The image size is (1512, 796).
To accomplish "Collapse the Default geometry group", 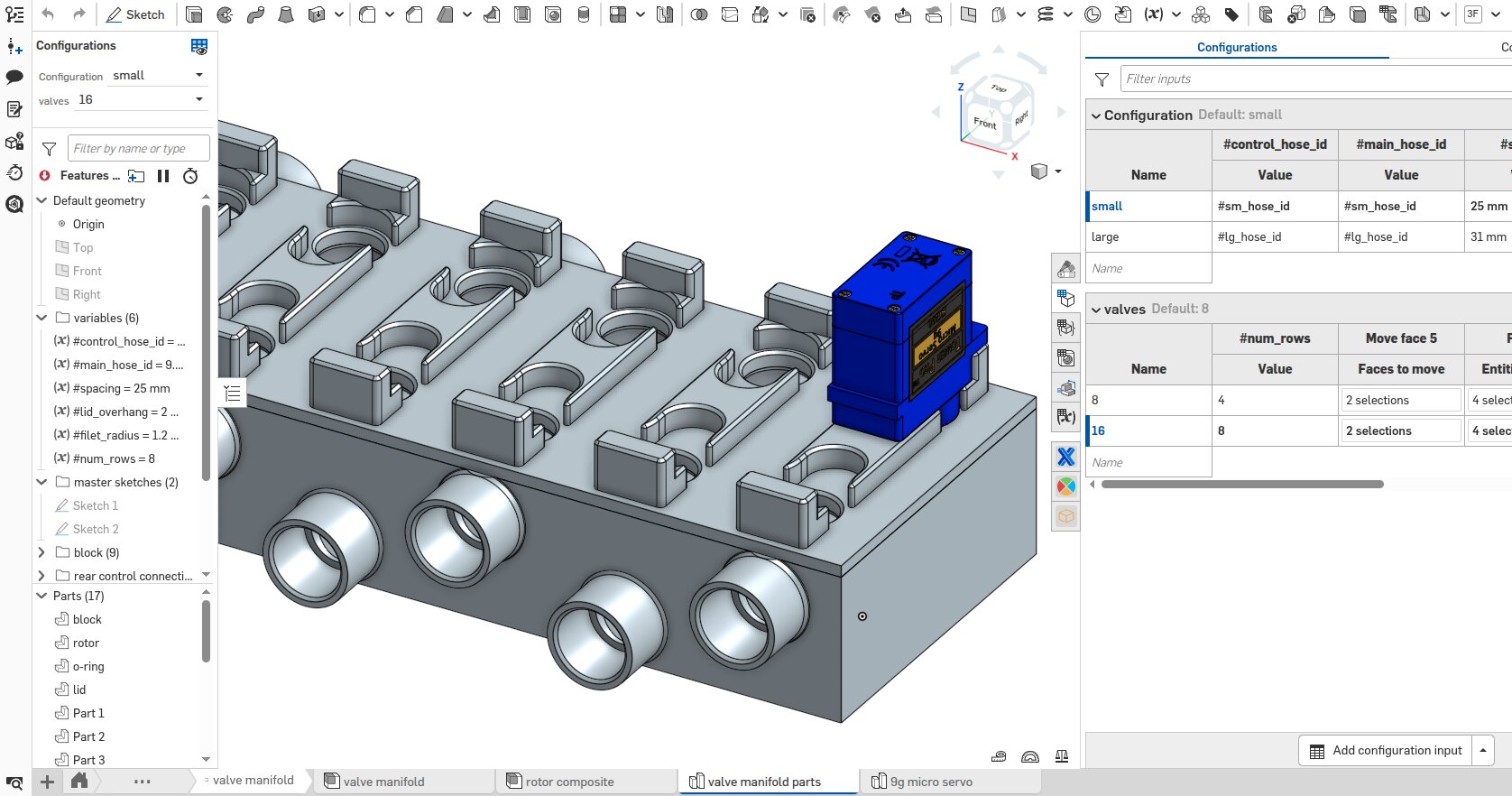I will coord(41,200).
